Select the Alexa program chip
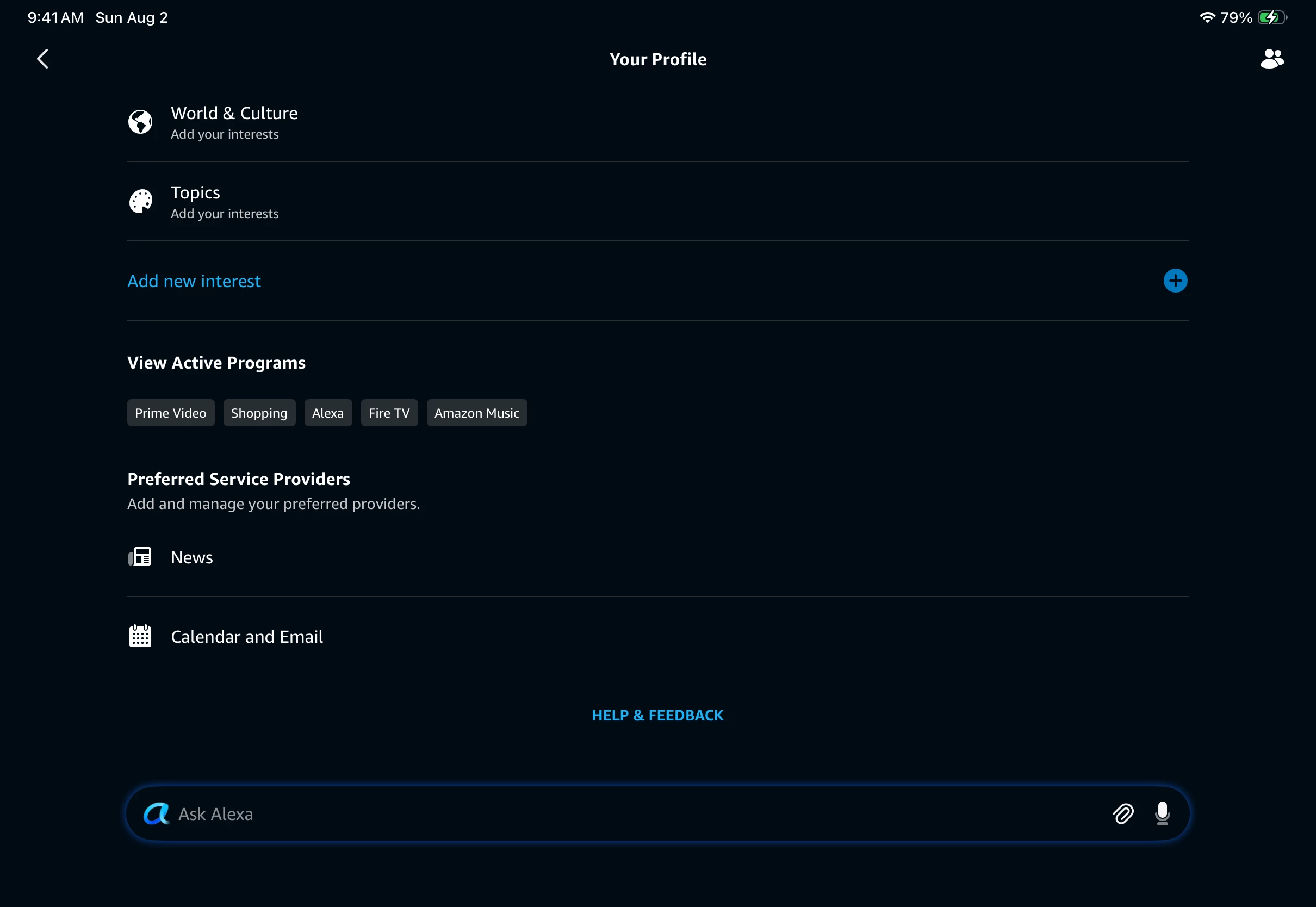The height and width of the screenshot is (907, 1316). pyautogui.click(x=328, y=413)
